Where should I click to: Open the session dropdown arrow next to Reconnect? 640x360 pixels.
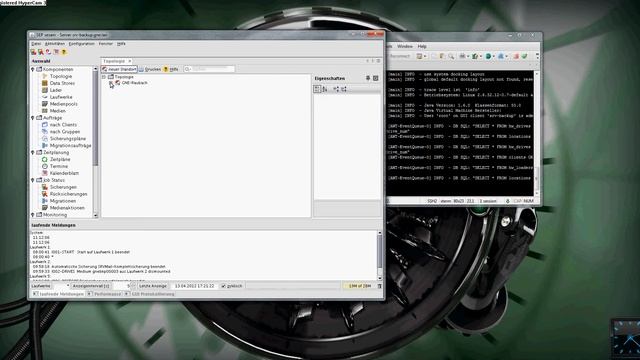(425, 56)
